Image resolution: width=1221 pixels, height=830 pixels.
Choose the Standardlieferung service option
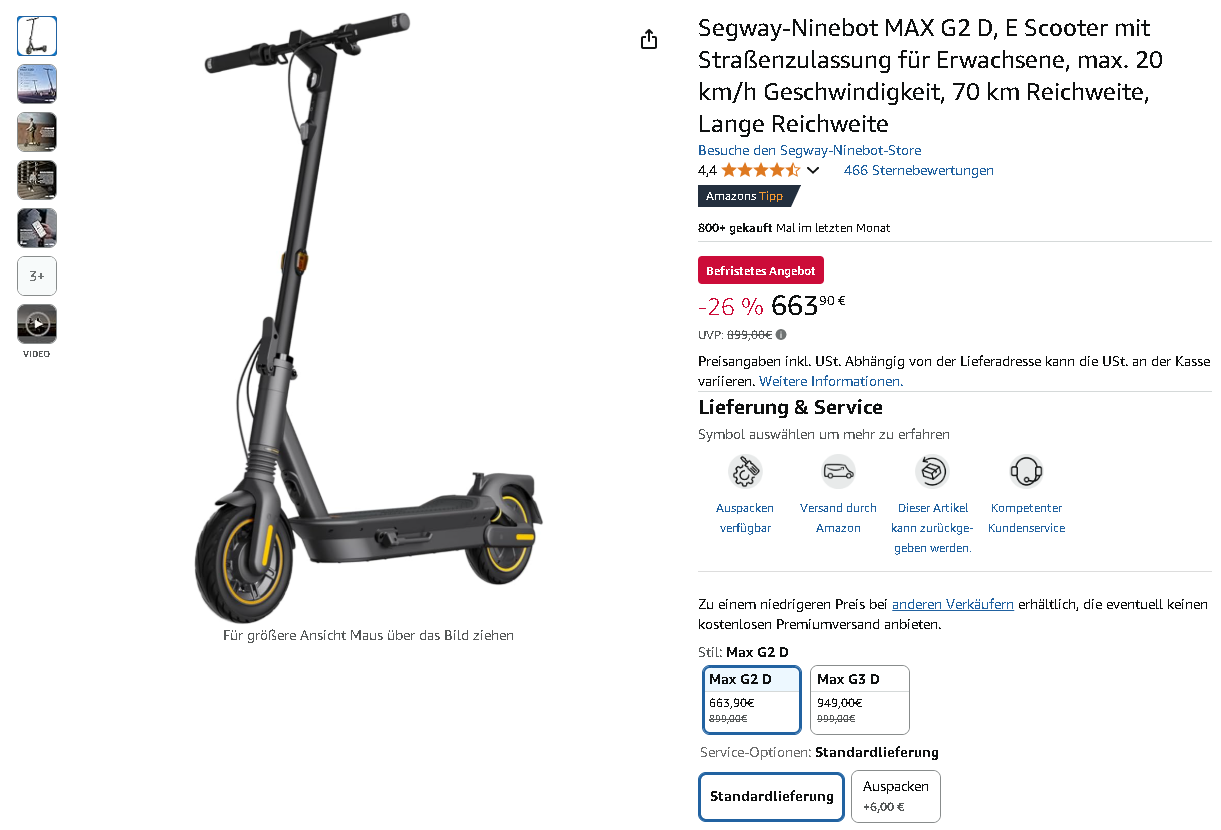771,797
